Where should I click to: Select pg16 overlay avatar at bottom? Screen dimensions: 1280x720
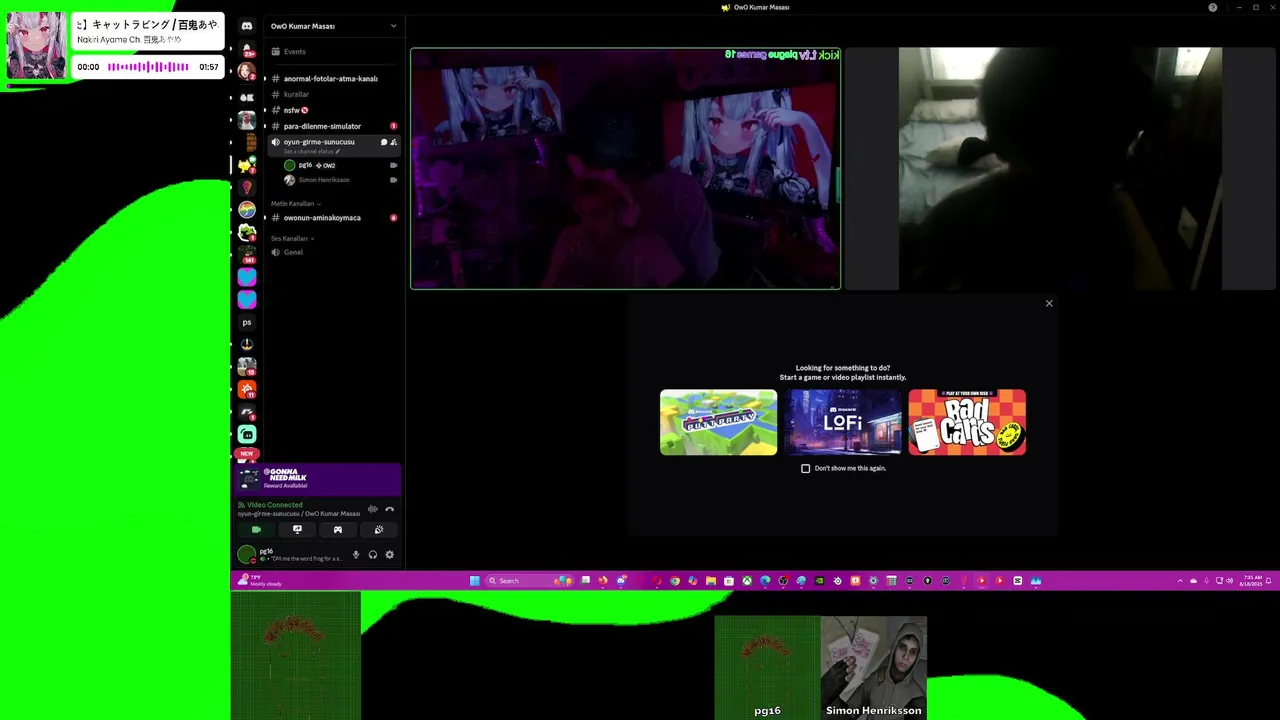[767, 667]
